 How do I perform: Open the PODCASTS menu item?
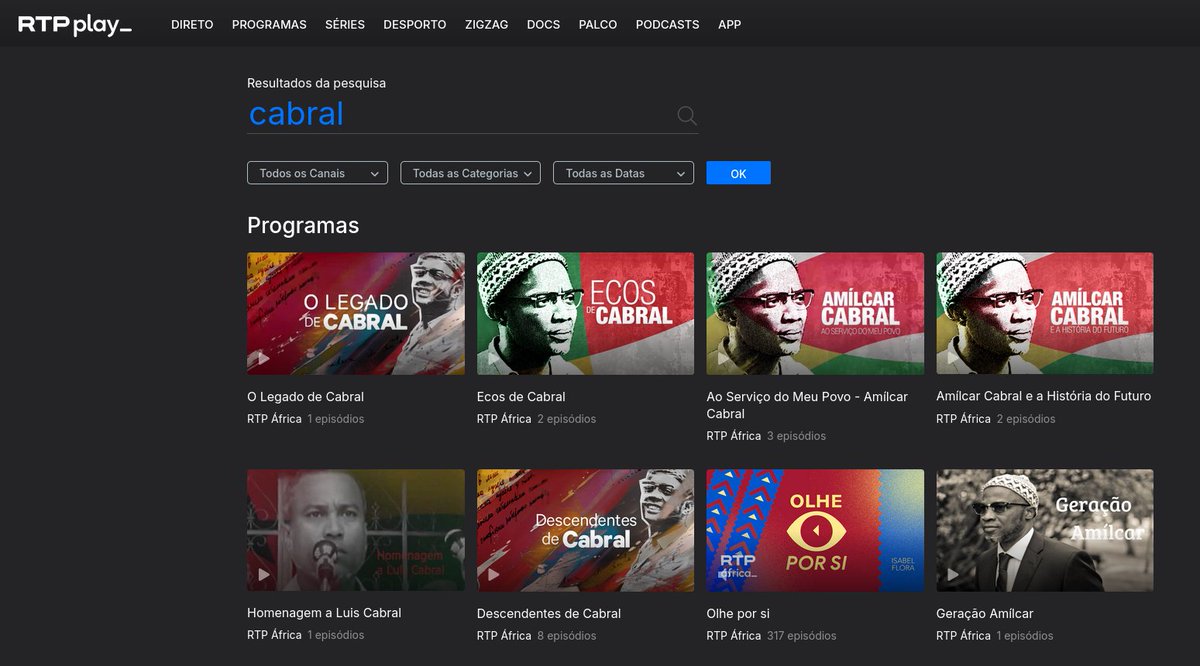pyautogui.click(x=667, y=24)
